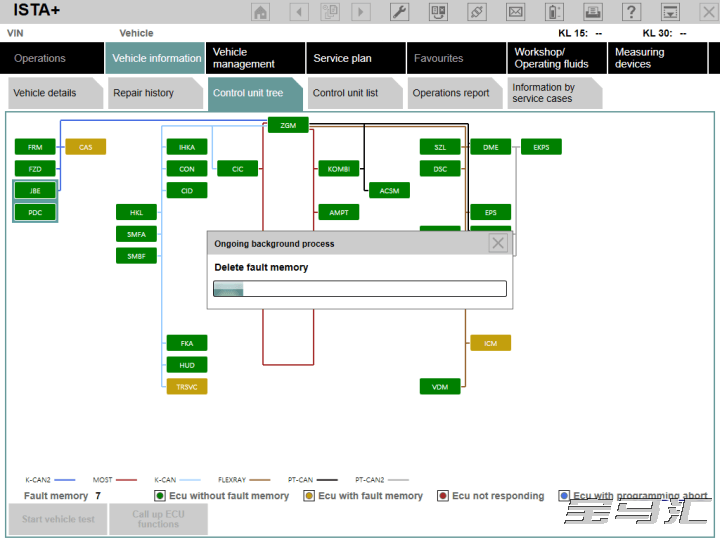720x540 pixels.
Task: Select the EPS control unit
Action: [x=490, y=212]
